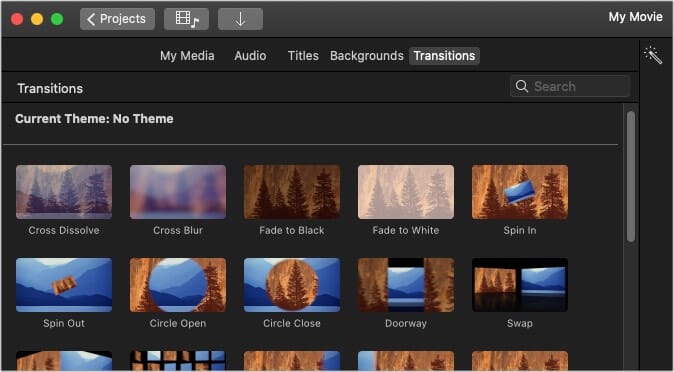This screenshot has width=674, height=372.
Task: Choose the Fade to Black transition
Action: click(x=292, y=192)
